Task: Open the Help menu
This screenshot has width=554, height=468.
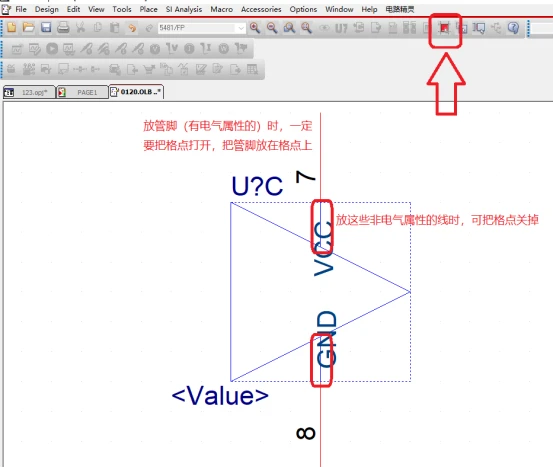Action: pyautogui.click(x=369, y=9)
